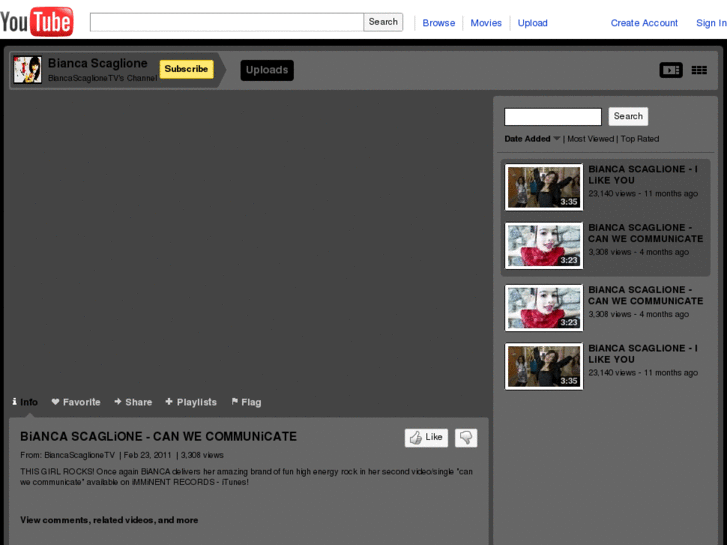This screenshot has width=727, height=545.
Task: Open the YouTube logo home link
Action: [37, 21]
